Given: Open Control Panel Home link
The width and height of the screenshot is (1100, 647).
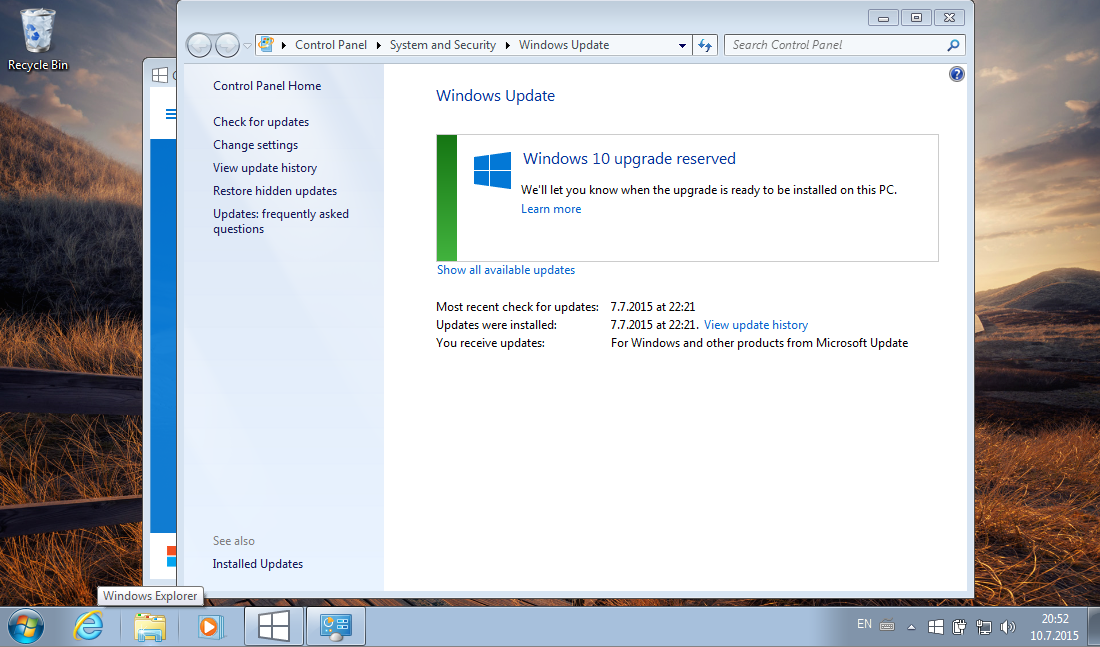Looking at the screenshot, I should 267,86.
